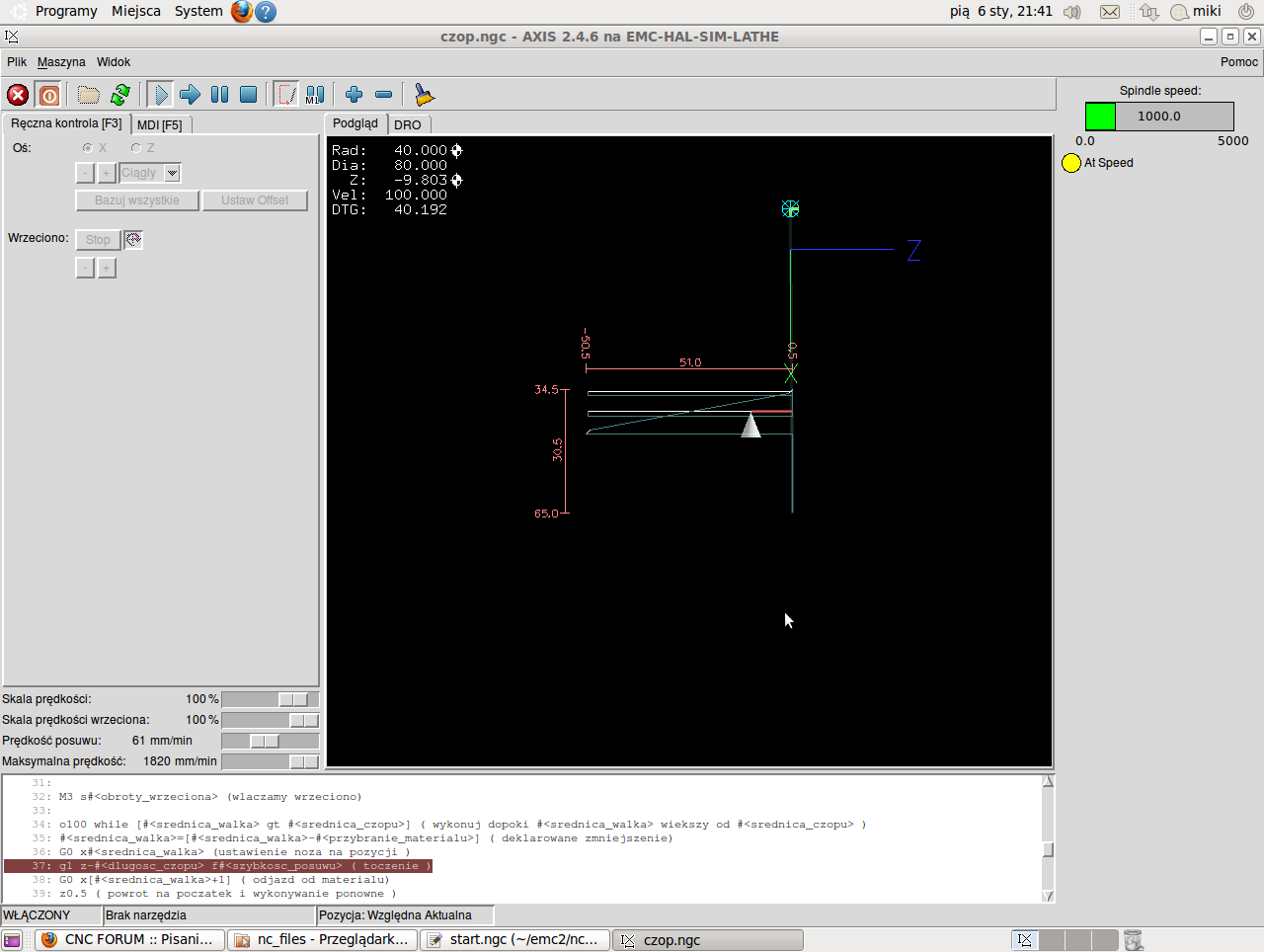Adjust Prędkość posuwu slider
Screen dimensions: 1264x952
(x=270, y=741)
